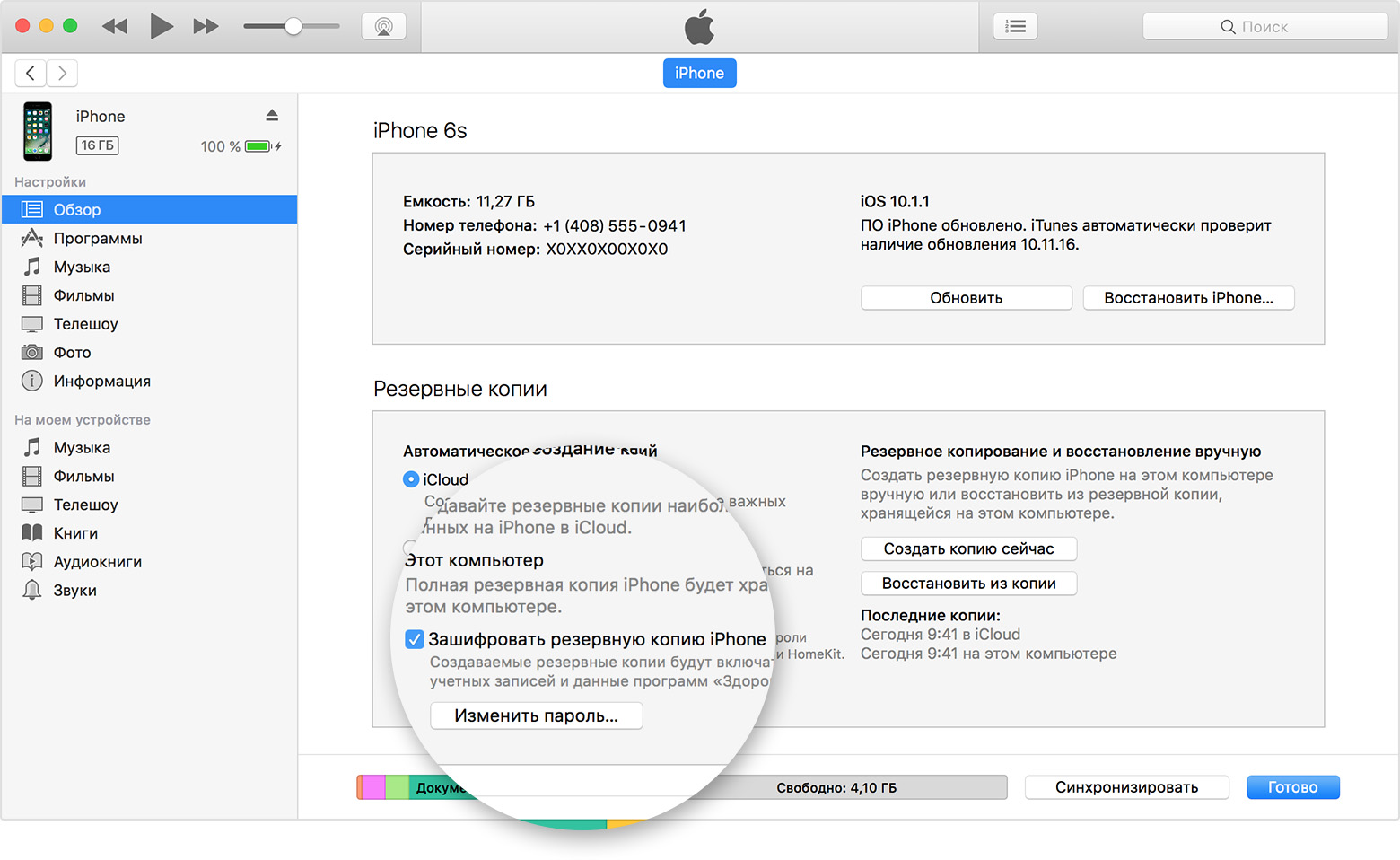The width and height of the screenshot is (1400, 860).
Task: Eject the iPhone using the eject icon
Action: click(272, 115)
